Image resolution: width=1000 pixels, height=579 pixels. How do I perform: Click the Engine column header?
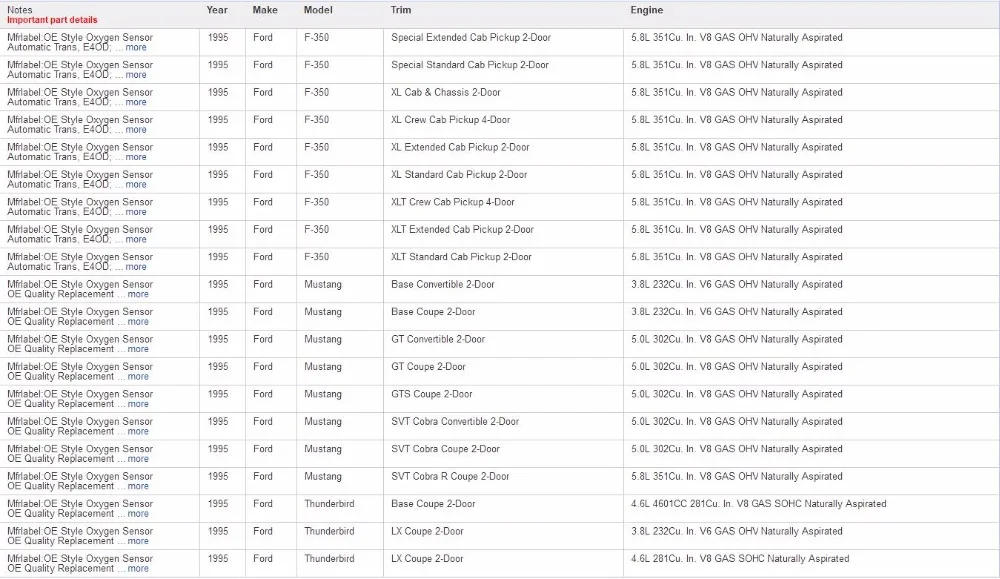tap(647, 10)
